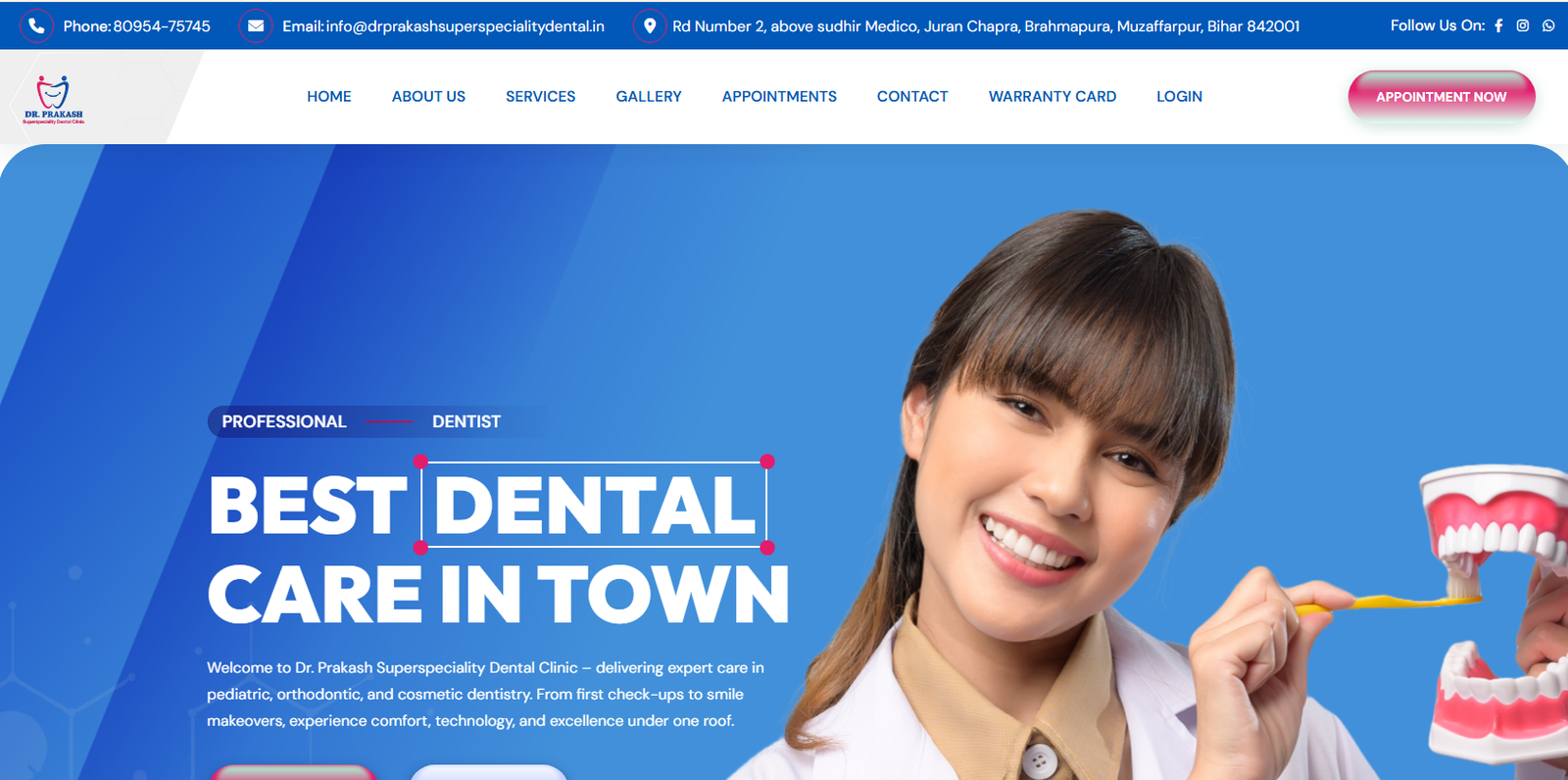The image size is (1568, 780).
Task: Go to the HOME menu item
Action: point(329,96)
